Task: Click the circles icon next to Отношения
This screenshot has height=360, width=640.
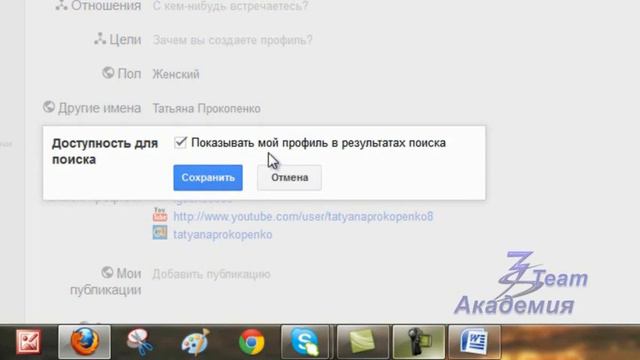Action: coord(62,5)
